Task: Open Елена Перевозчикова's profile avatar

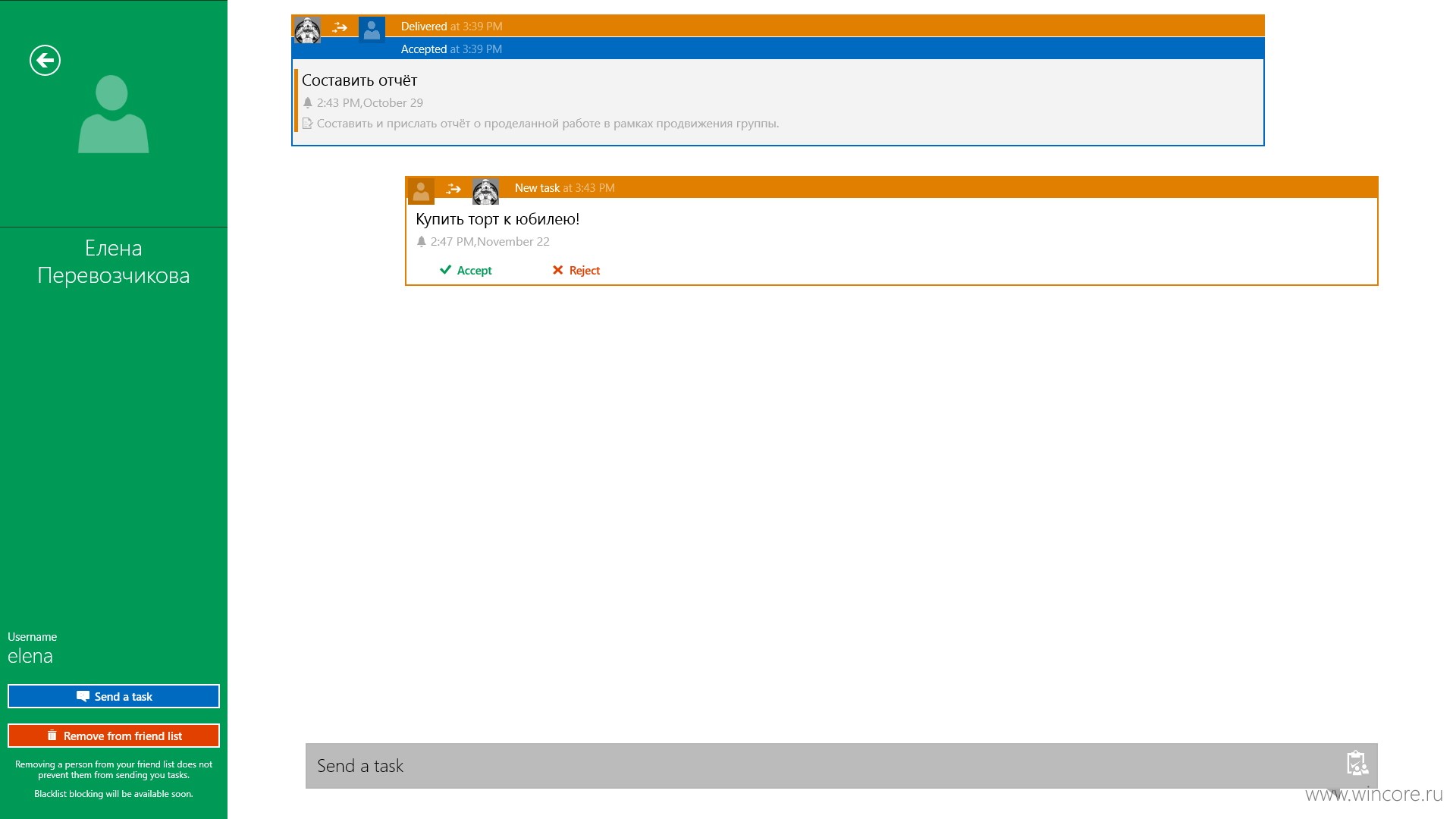Action: [113, 114]
